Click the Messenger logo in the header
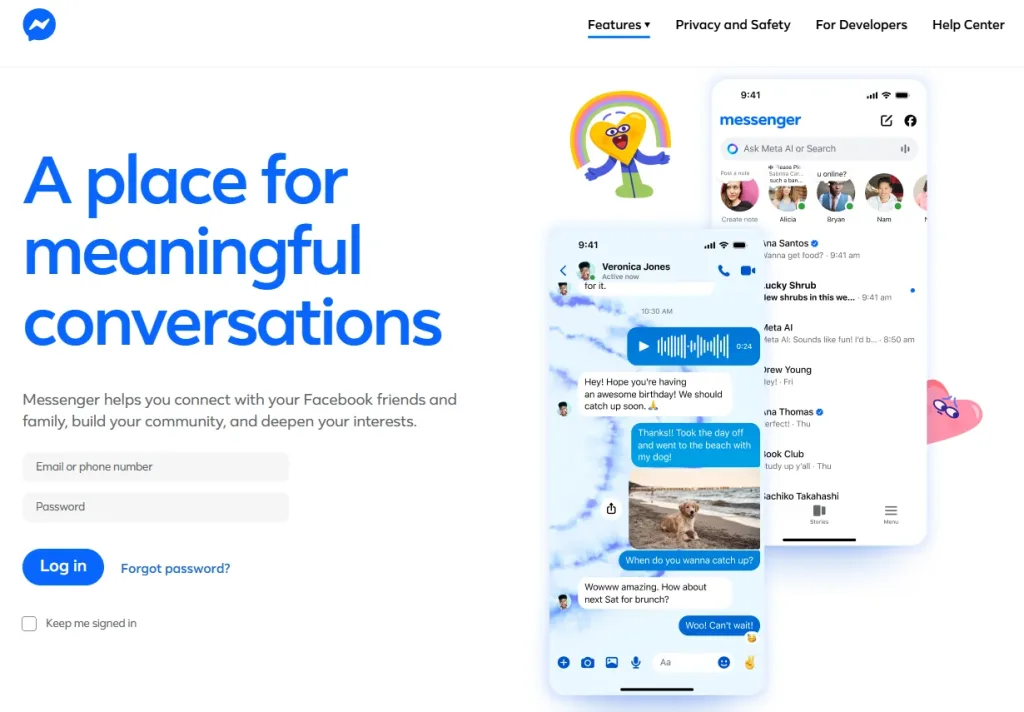This screenshot has width=1024, height=712. (x=39, y=25)
